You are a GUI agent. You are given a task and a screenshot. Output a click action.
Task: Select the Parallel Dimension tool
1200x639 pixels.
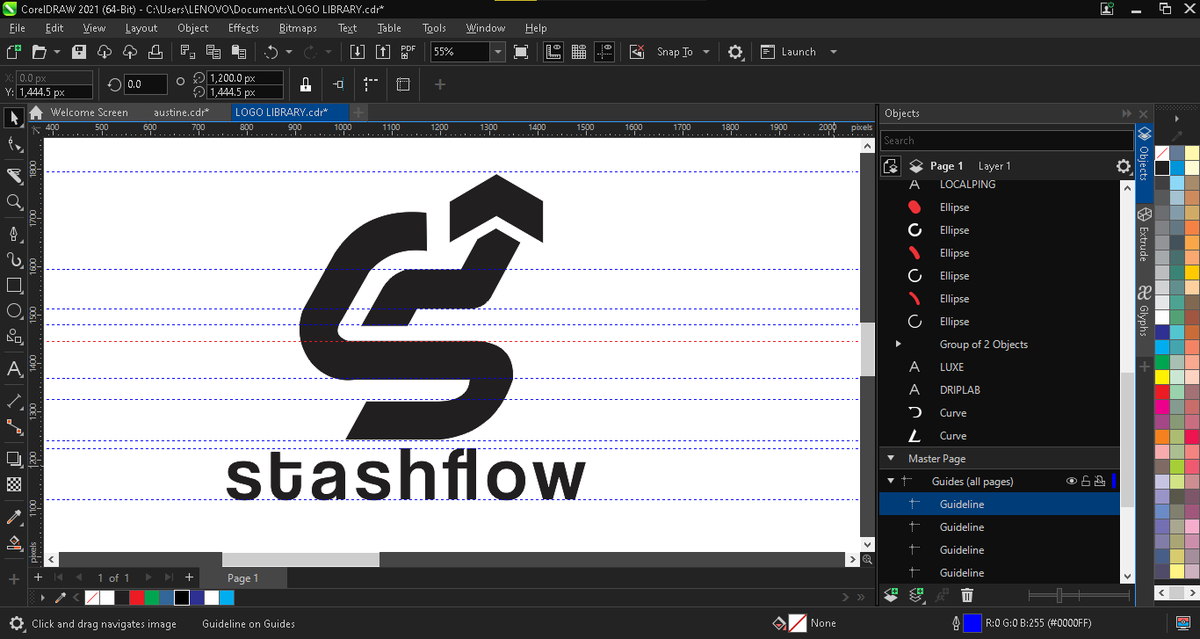click(14, 400)
